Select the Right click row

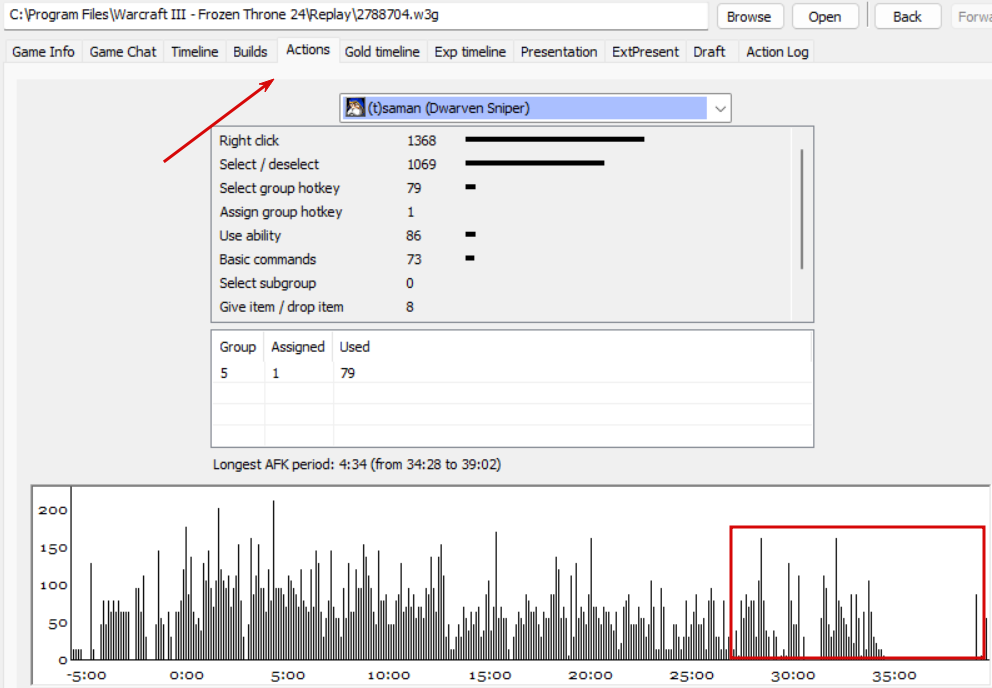[501, 141]
